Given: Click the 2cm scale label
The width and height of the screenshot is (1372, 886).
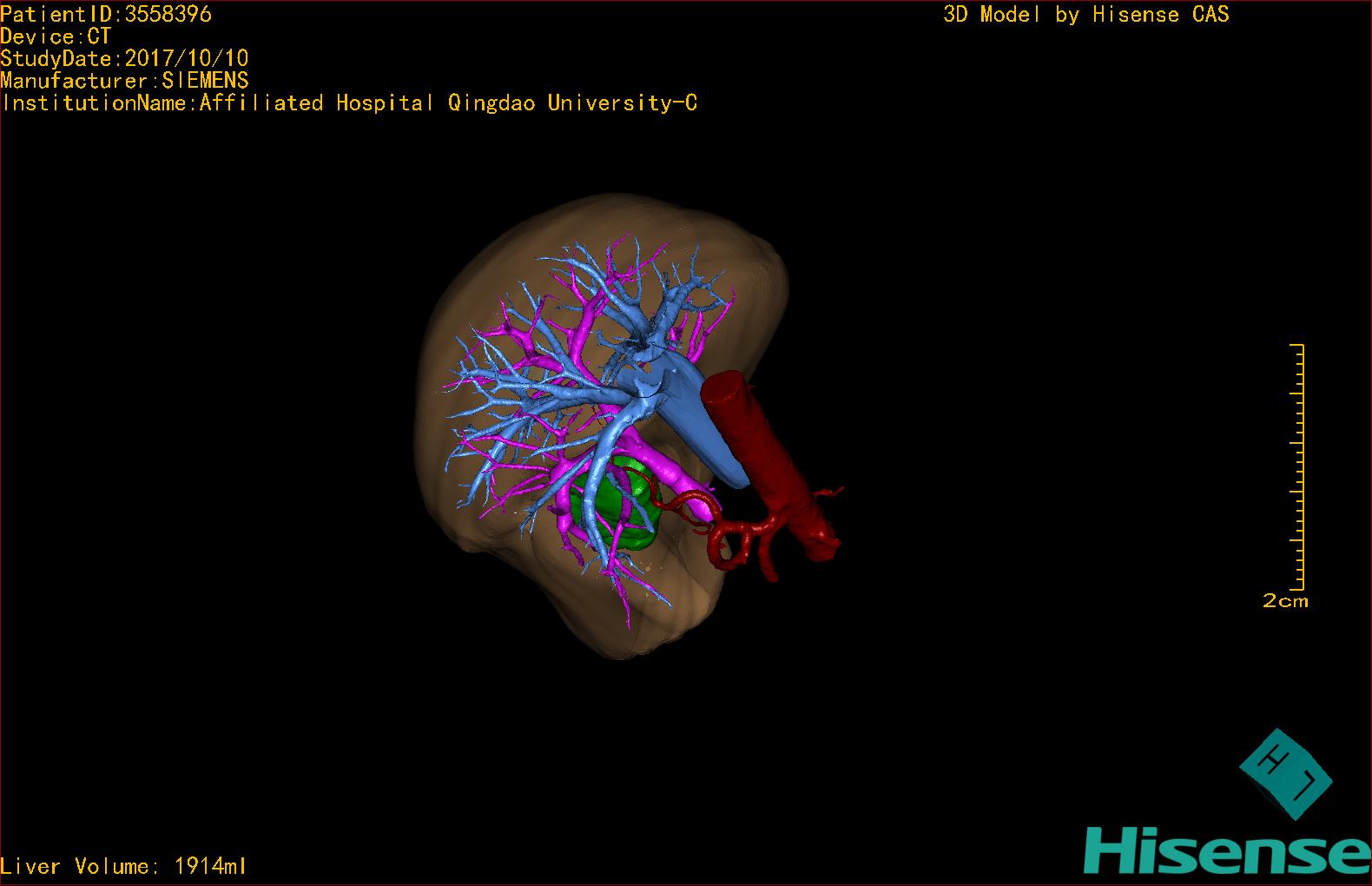Looking at the screenshot, I should coord(1285,600).
